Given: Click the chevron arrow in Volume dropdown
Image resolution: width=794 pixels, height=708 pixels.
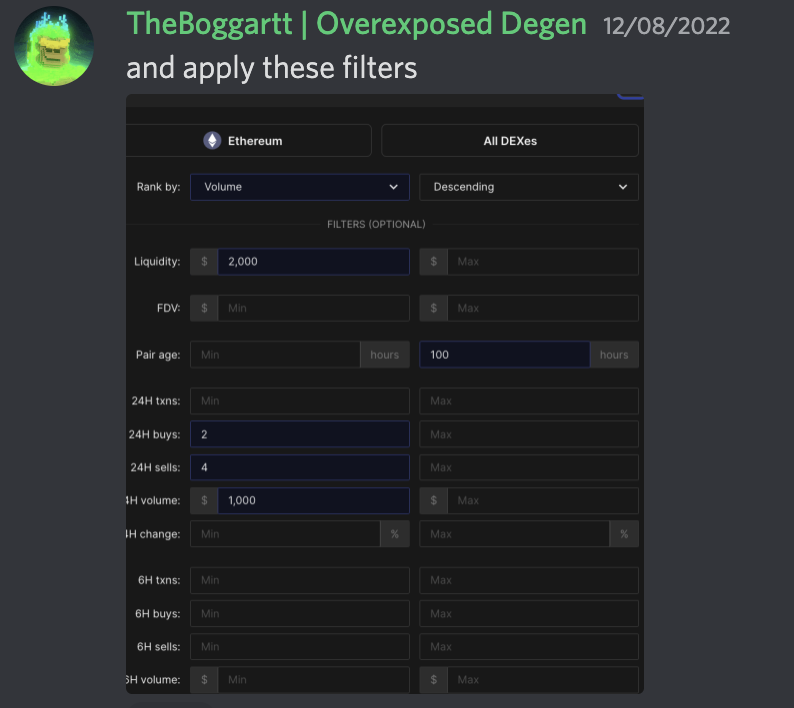Looking at the screenshot, I should click(393, 187).
